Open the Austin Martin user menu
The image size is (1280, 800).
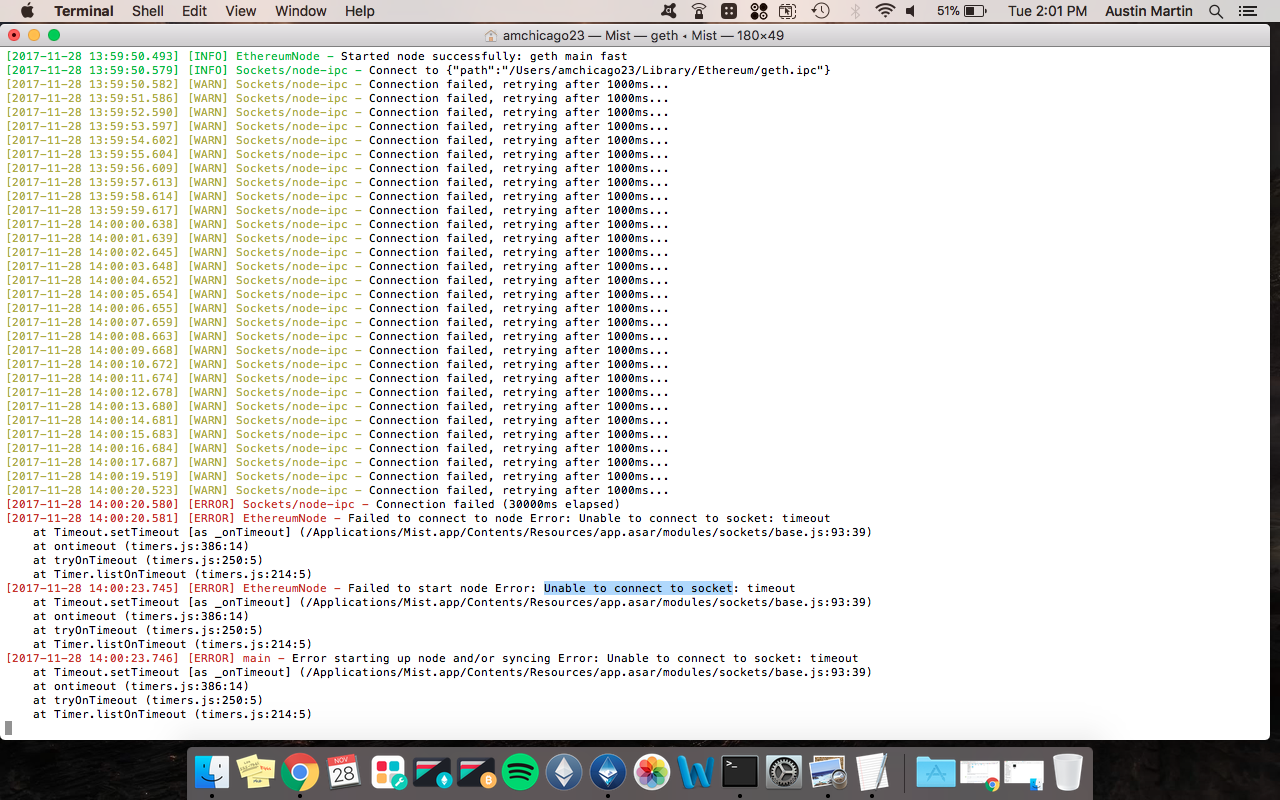click(x=1149, y=11)
